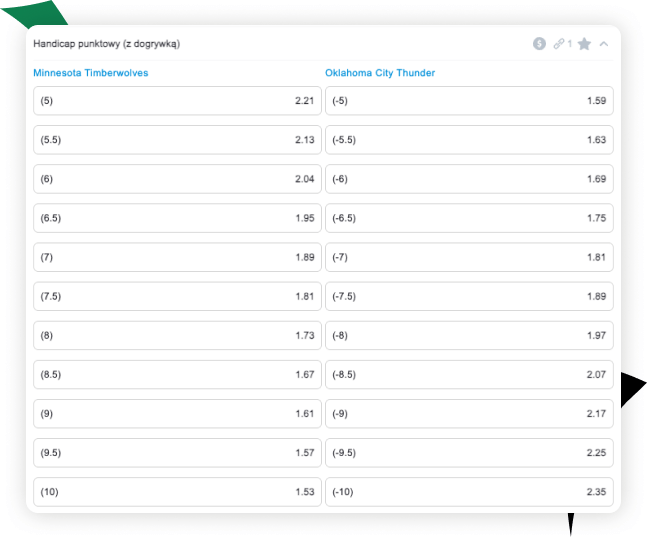647x537 pixels.
Task: Open the Minnesota Timberwolves team link
Action: 91,73
